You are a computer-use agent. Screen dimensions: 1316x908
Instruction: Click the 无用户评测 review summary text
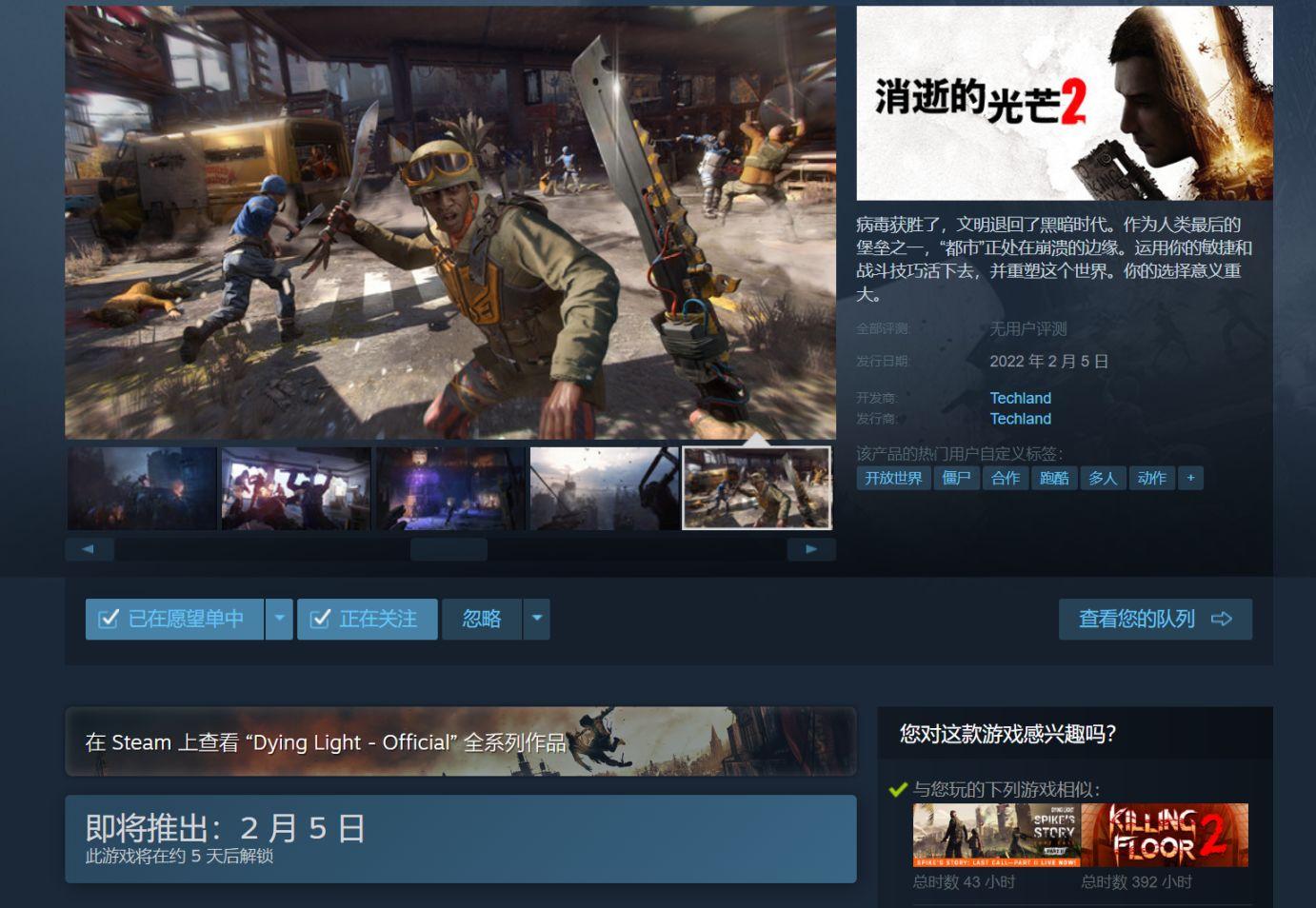point(1028,329)
